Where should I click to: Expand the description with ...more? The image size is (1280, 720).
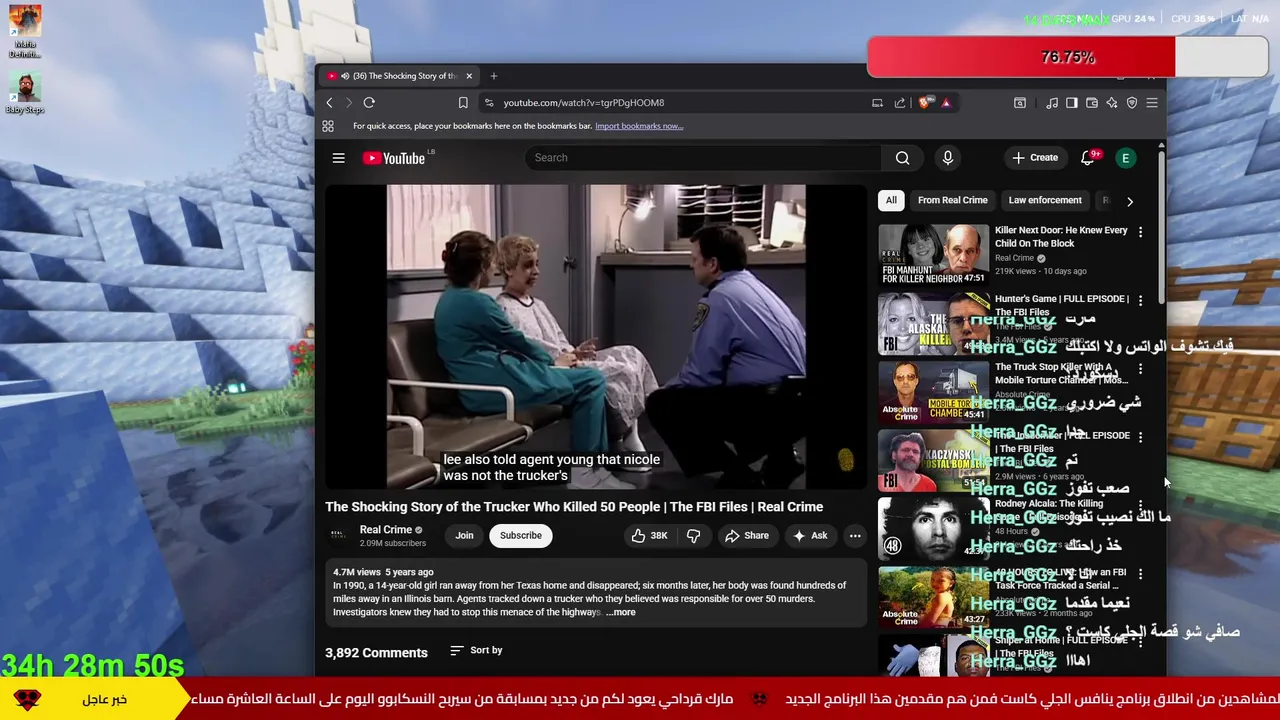point(620,612)
